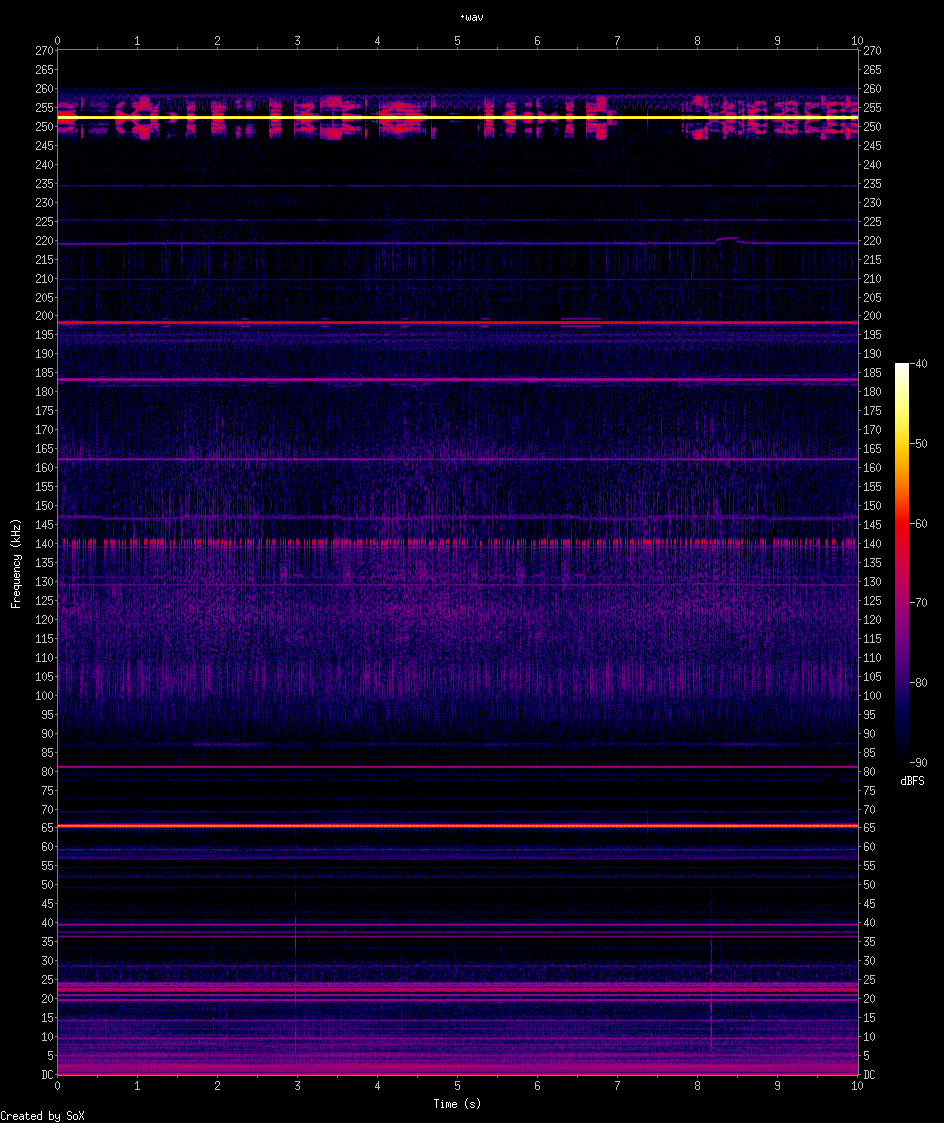This screenshot has width=944, height=1123.
Task: Click the 10 tick on the bottom time axis
Action: tap(857, 1086)
